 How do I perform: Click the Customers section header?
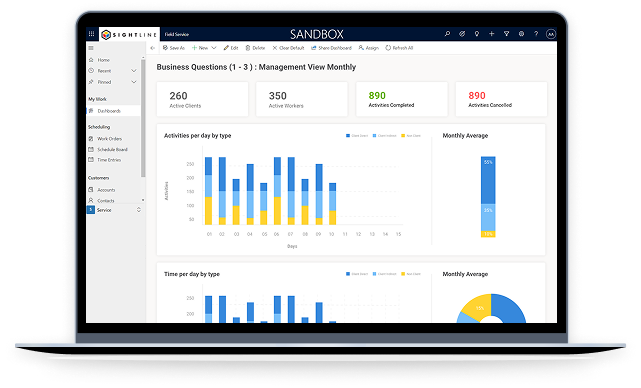[99, 178]
